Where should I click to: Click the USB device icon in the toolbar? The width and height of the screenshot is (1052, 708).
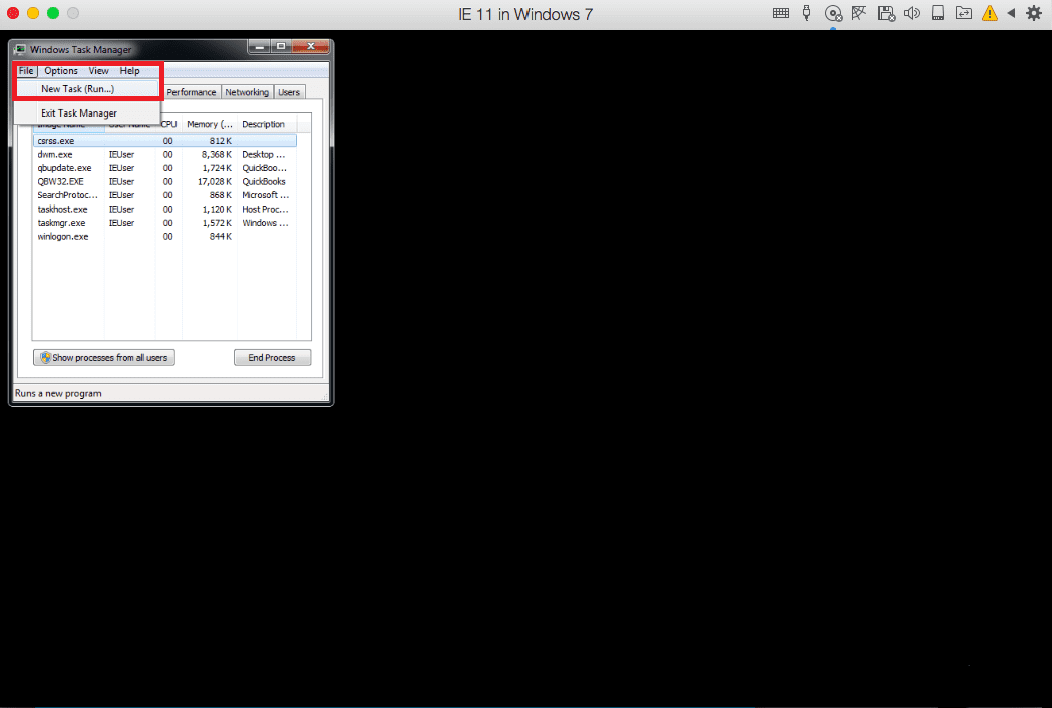(x=806, y=13)
